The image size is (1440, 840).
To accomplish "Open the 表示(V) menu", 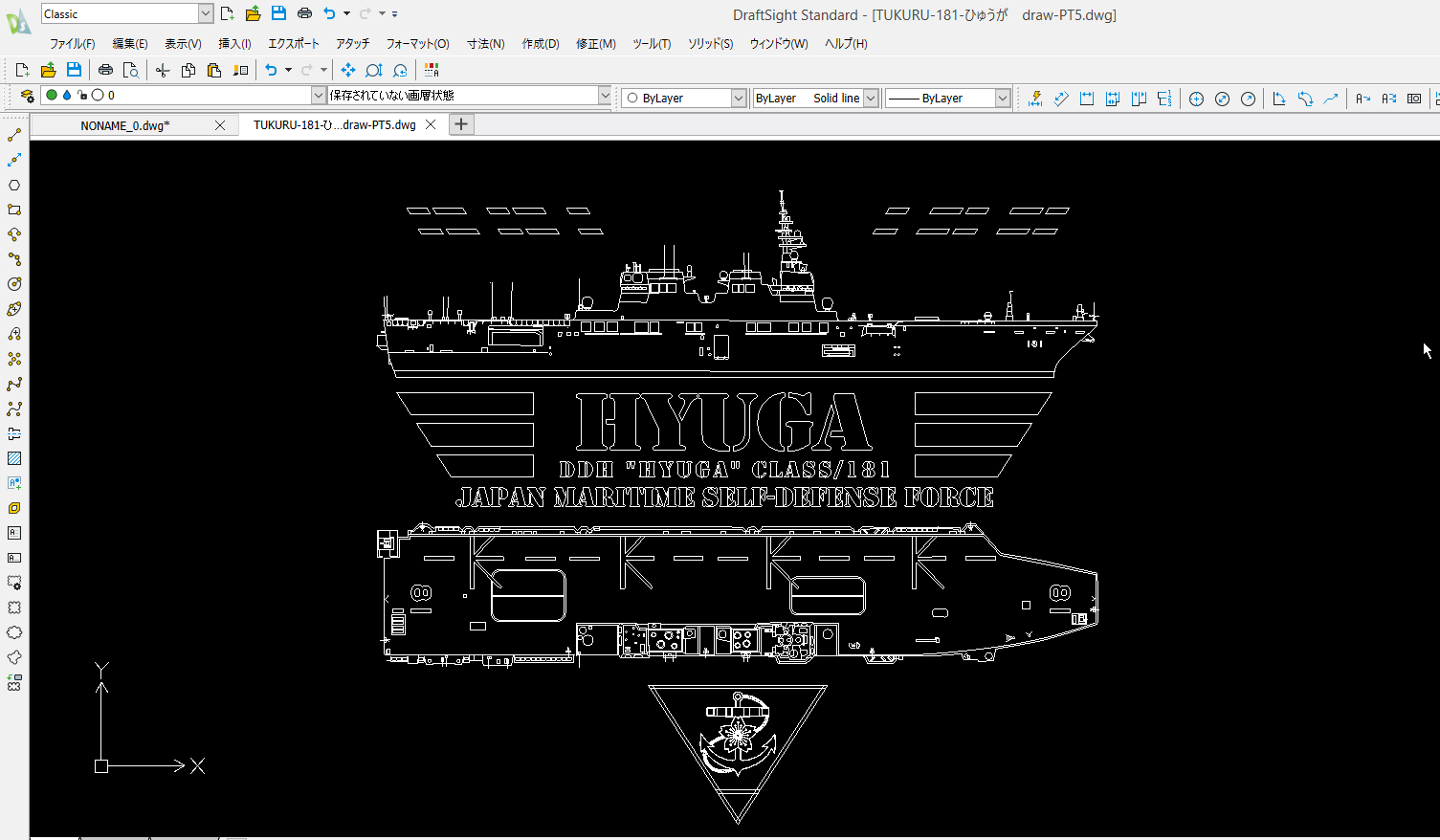I will [183, 43].
